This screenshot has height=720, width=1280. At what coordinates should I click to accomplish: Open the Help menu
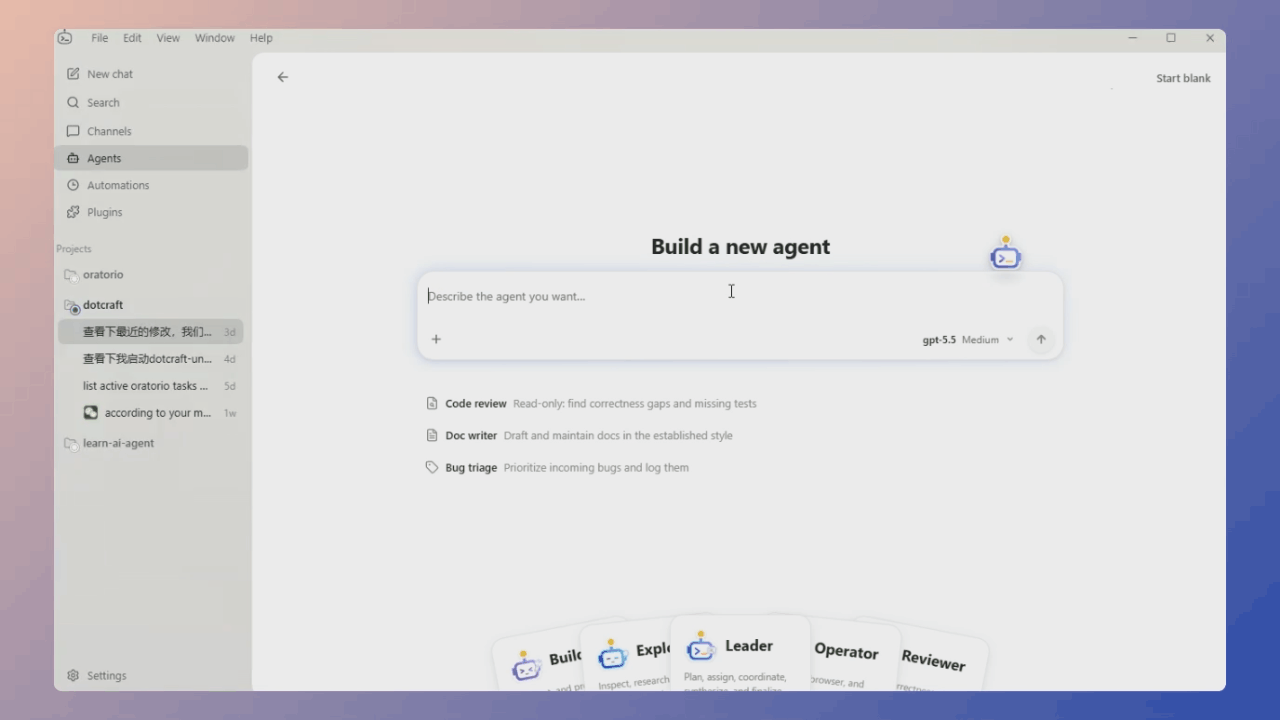pos(261,38)
